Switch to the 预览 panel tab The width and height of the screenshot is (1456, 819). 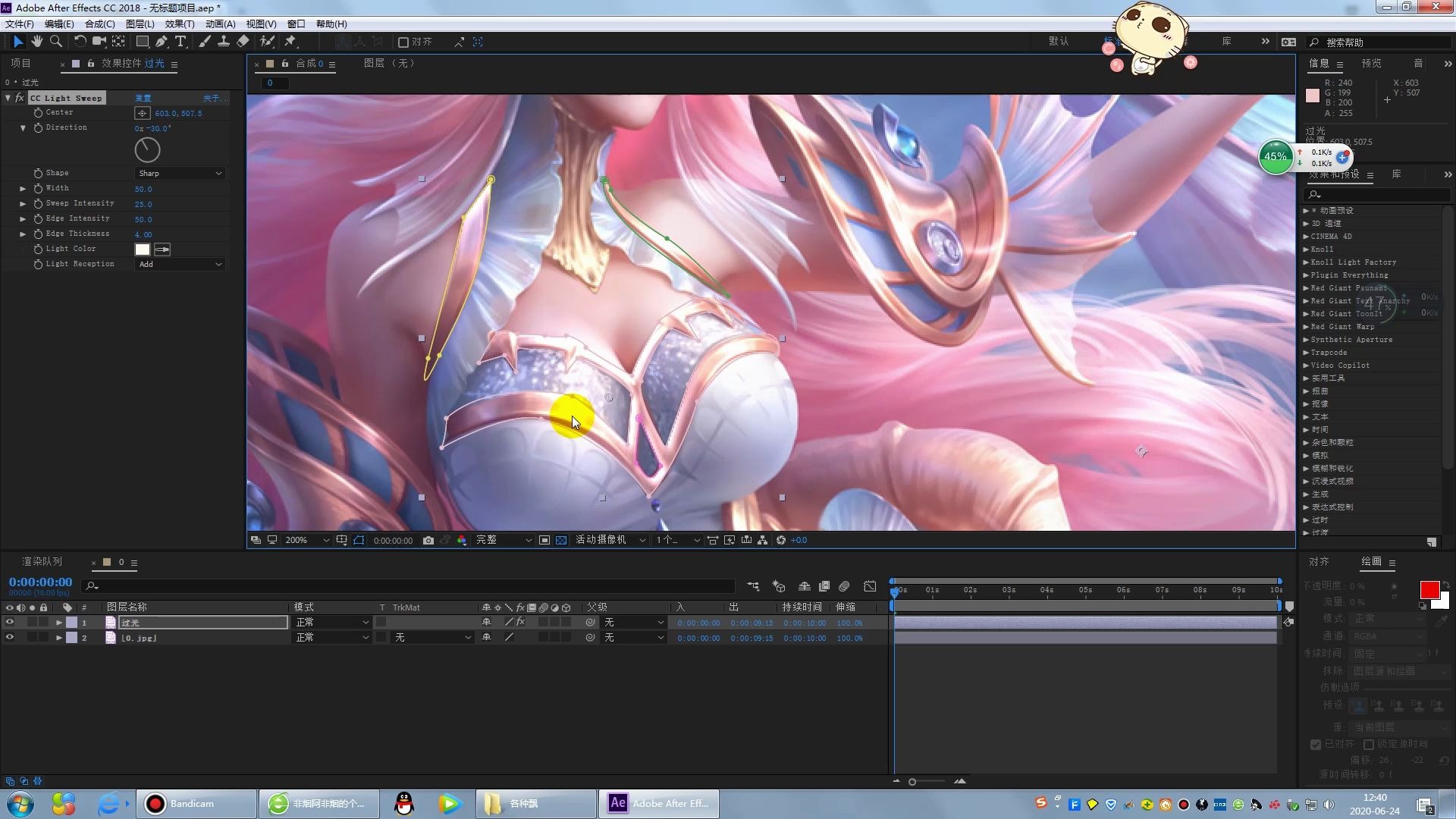(x=1371, y=64)
